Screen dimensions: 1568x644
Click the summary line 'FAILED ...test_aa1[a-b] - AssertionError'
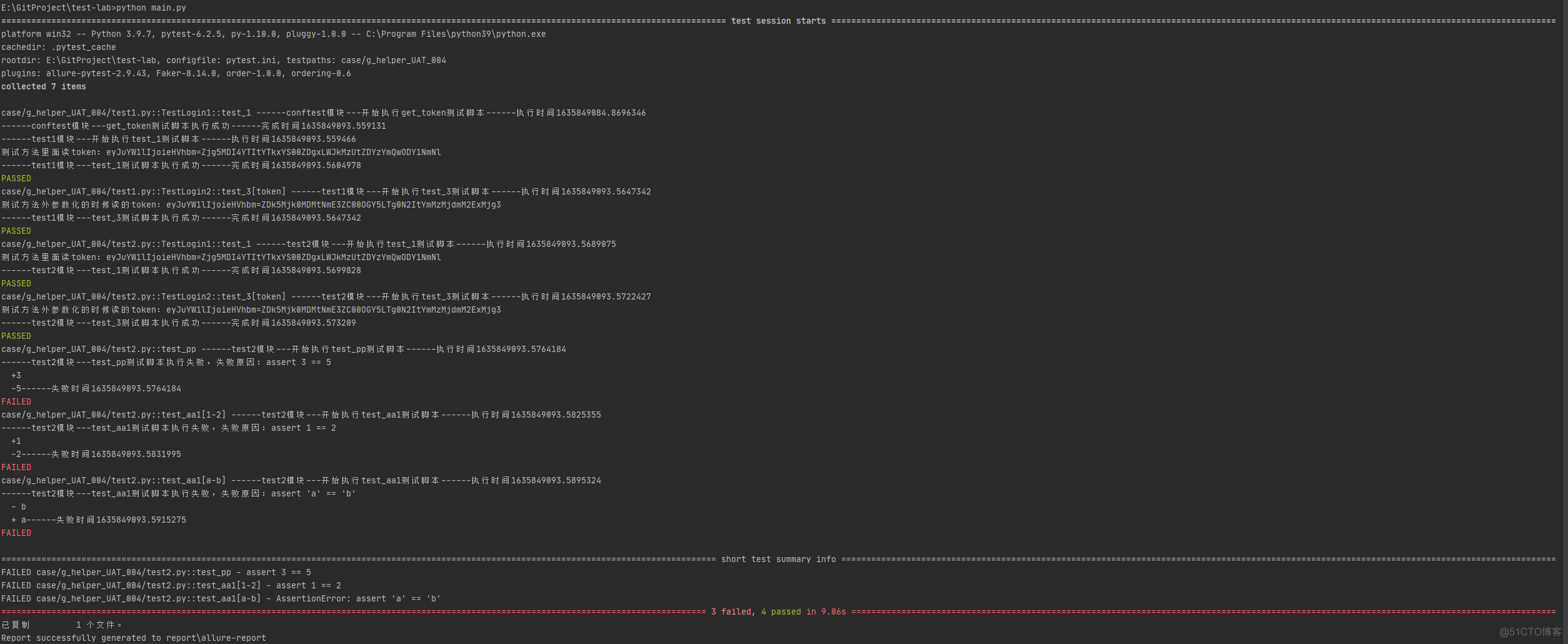[x=221, y=598]
